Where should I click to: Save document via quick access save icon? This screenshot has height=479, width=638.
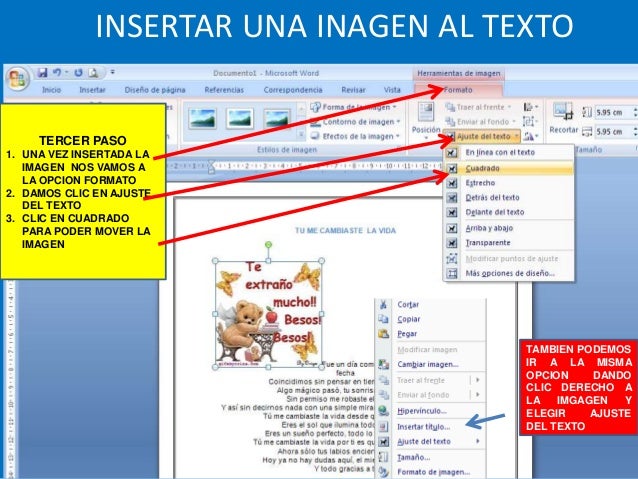(x=42, y=73)
